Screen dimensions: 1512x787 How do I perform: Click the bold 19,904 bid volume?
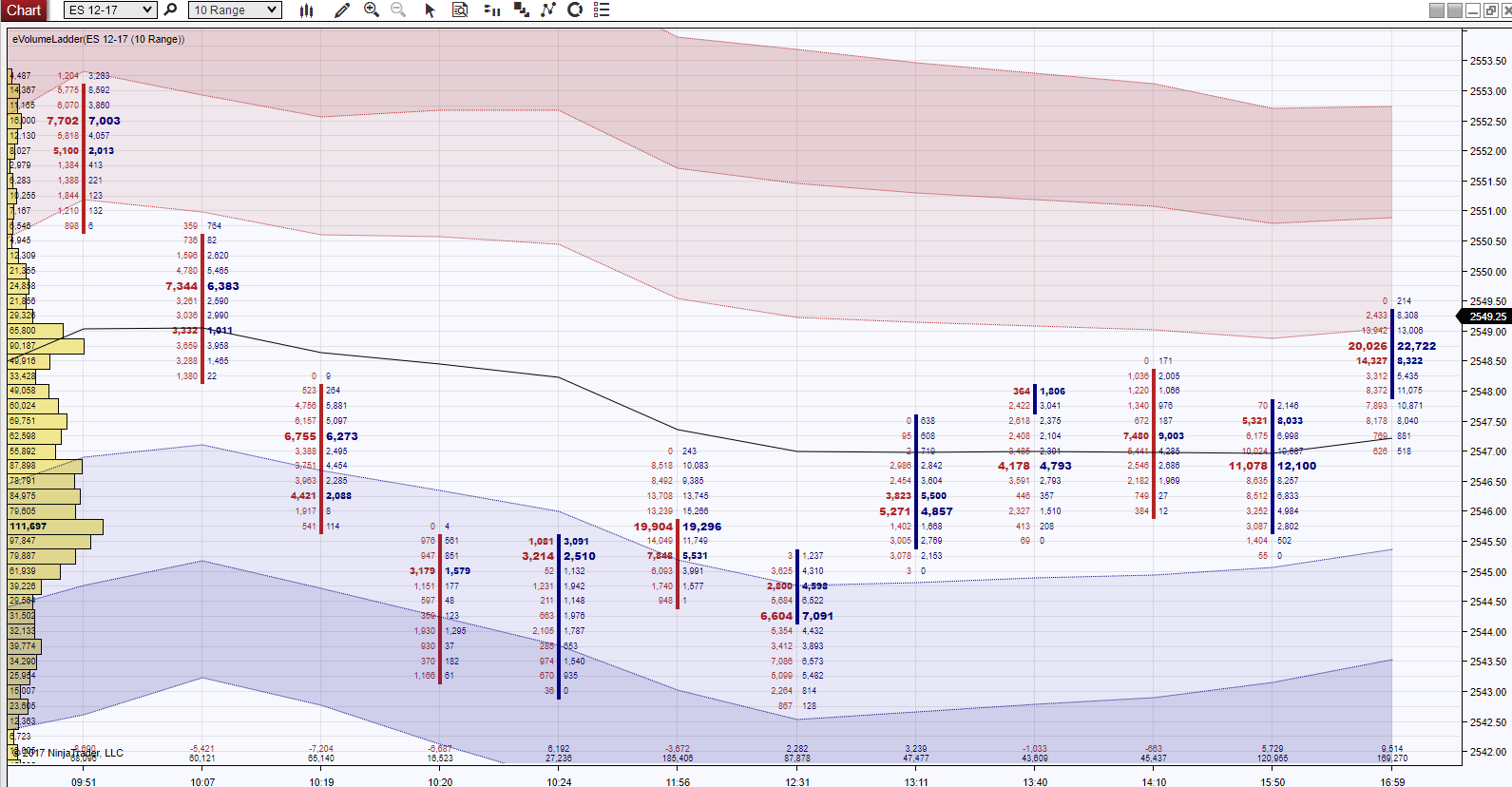pos(653,527)
